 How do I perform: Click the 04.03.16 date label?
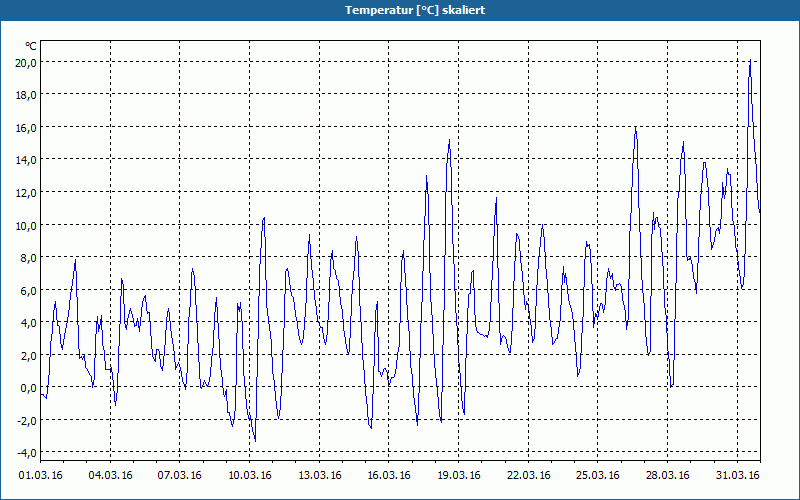pos(110,476)
